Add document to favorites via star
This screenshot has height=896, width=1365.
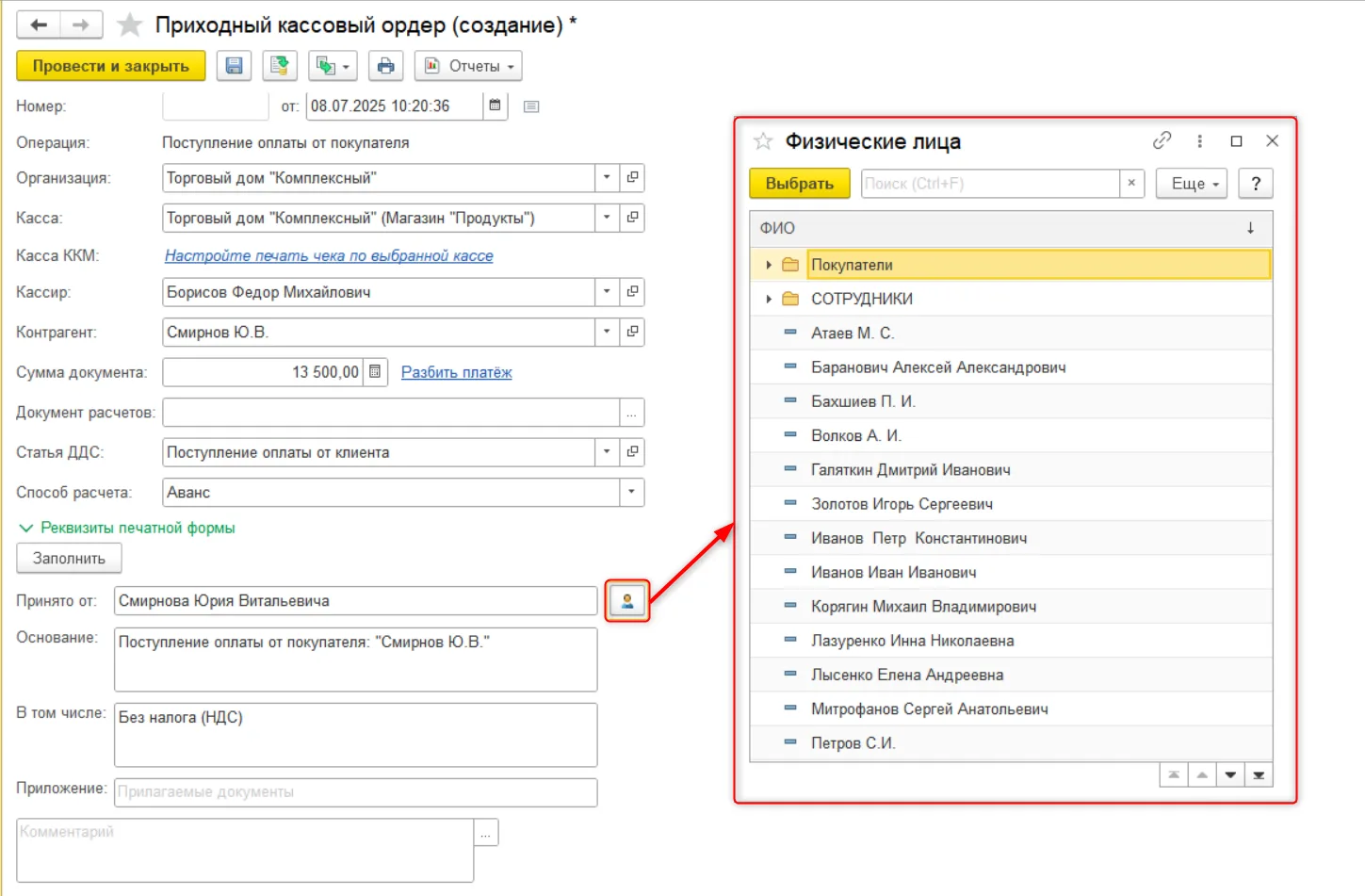[129, 25]
